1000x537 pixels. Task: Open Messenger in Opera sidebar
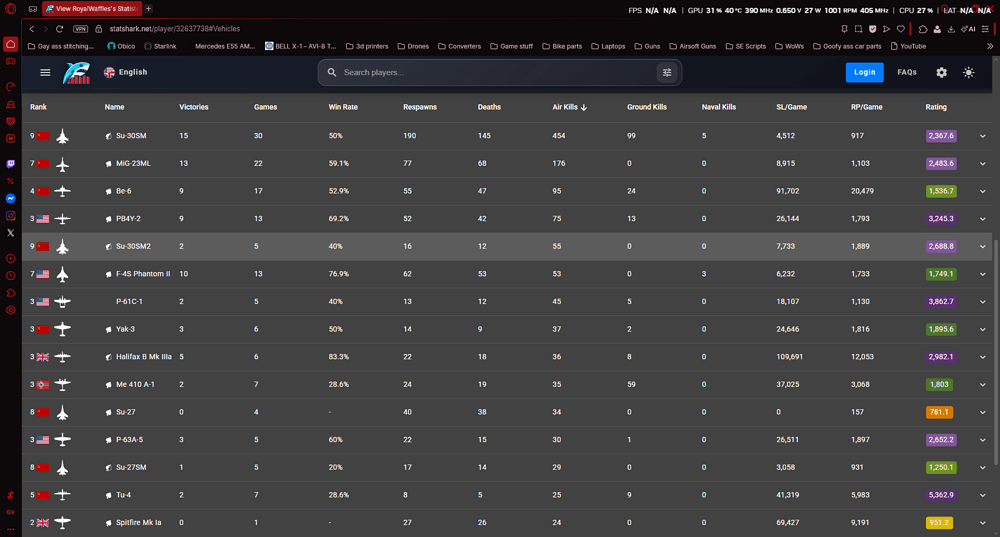pyautogui.click(x=10, y=198)
